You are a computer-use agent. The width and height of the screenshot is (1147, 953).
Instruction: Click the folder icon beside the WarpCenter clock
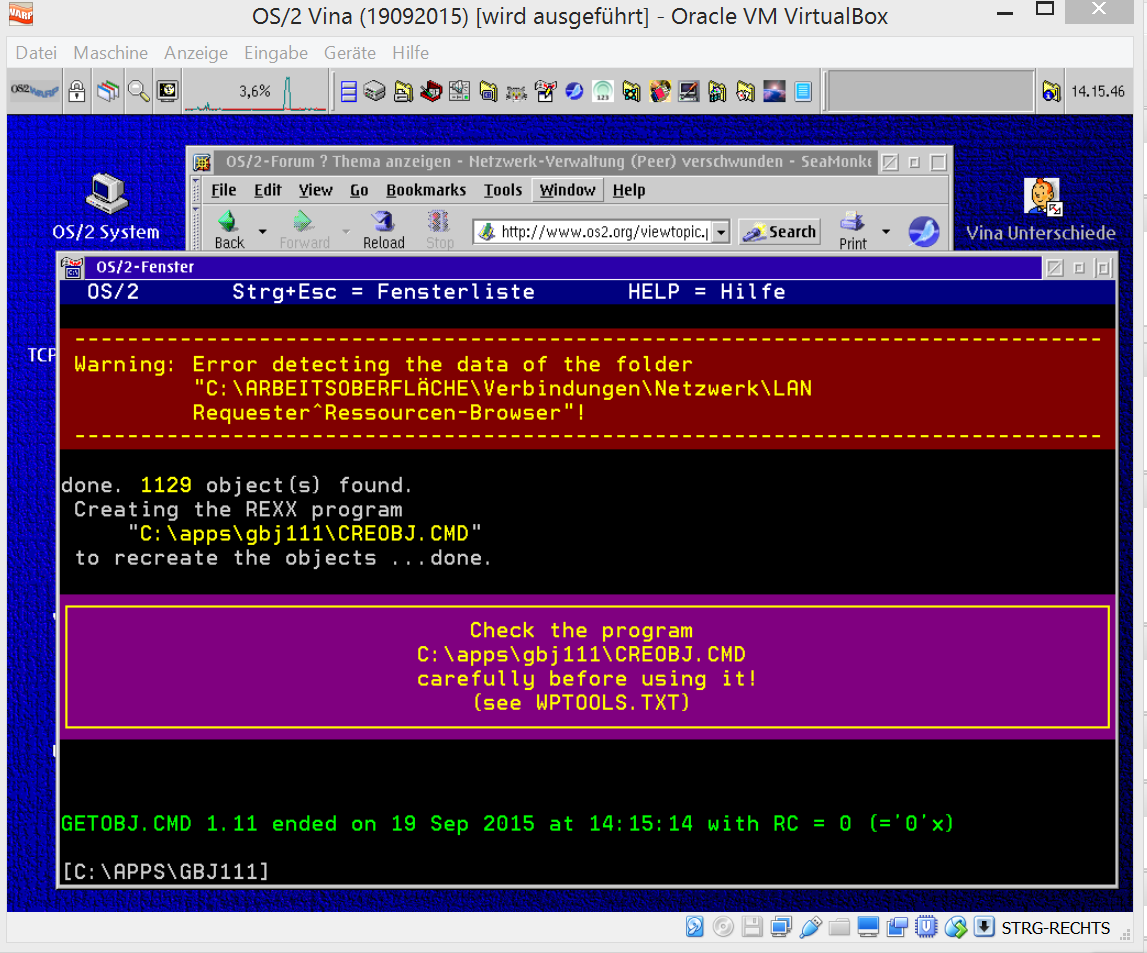(1051, 91)
